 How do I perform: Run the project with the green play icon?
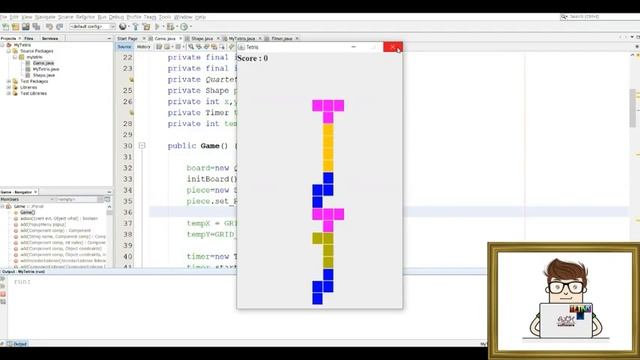click(157, 27)
